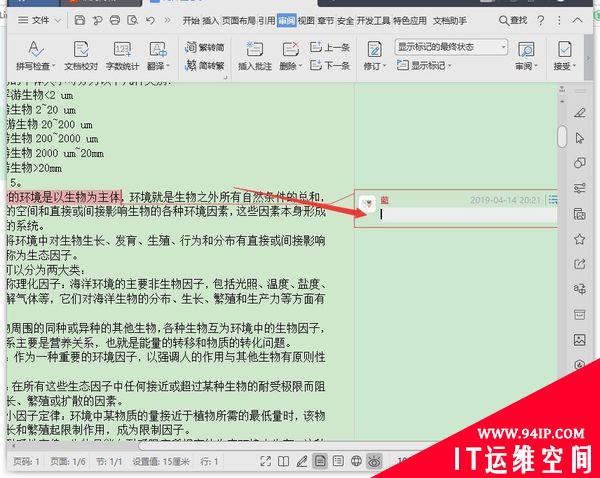Image resolution: width=600 pixels, height=478 pixels.
Task: Click the archive box icon in right sidebar
Action: [579, 315]
